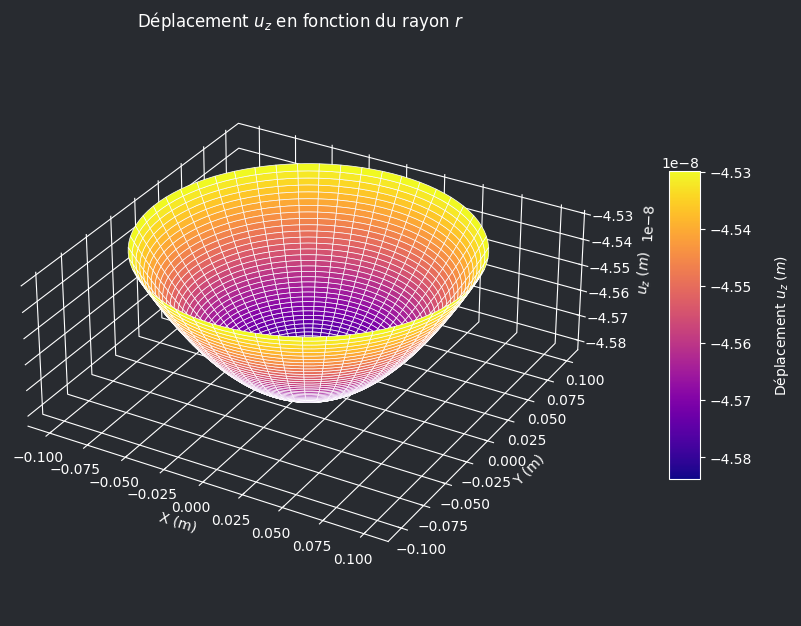Click the −0.100 tick on the X axis

[x=41, y=457]
